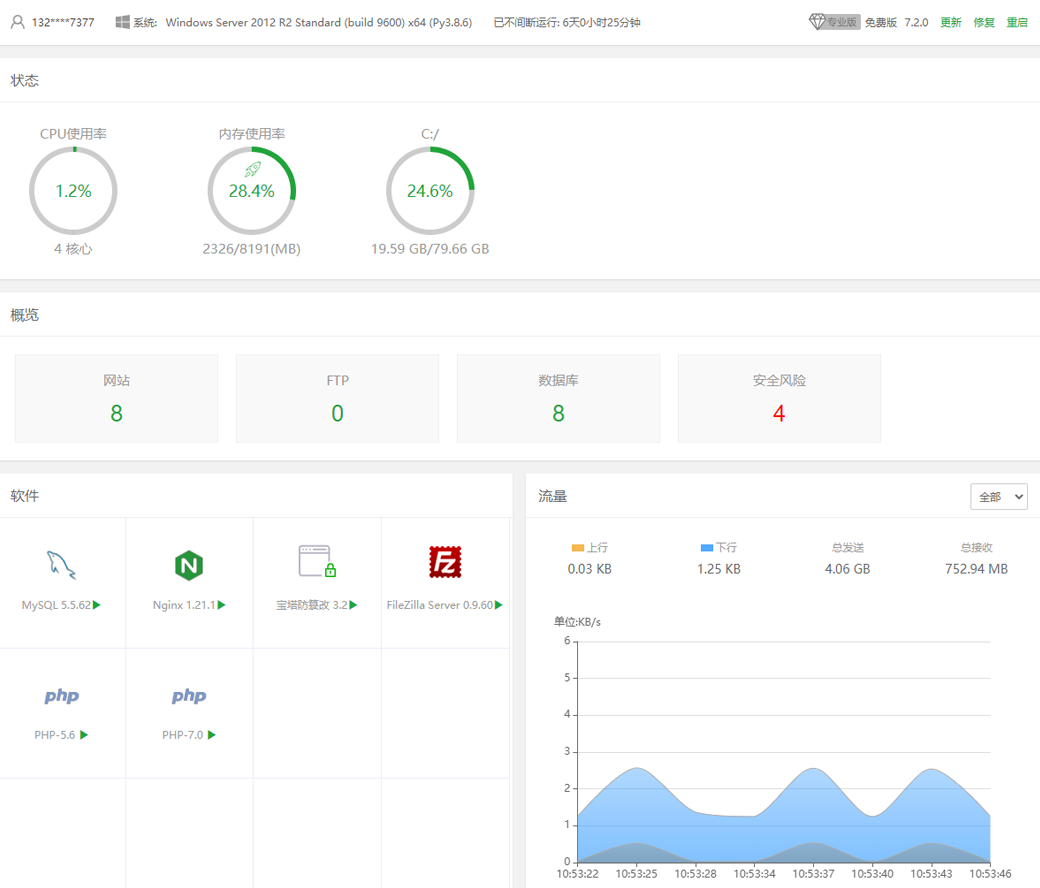Click the PHP-7.0 logo icon
Screen dimensions: 1040x888
pos(189,696)
